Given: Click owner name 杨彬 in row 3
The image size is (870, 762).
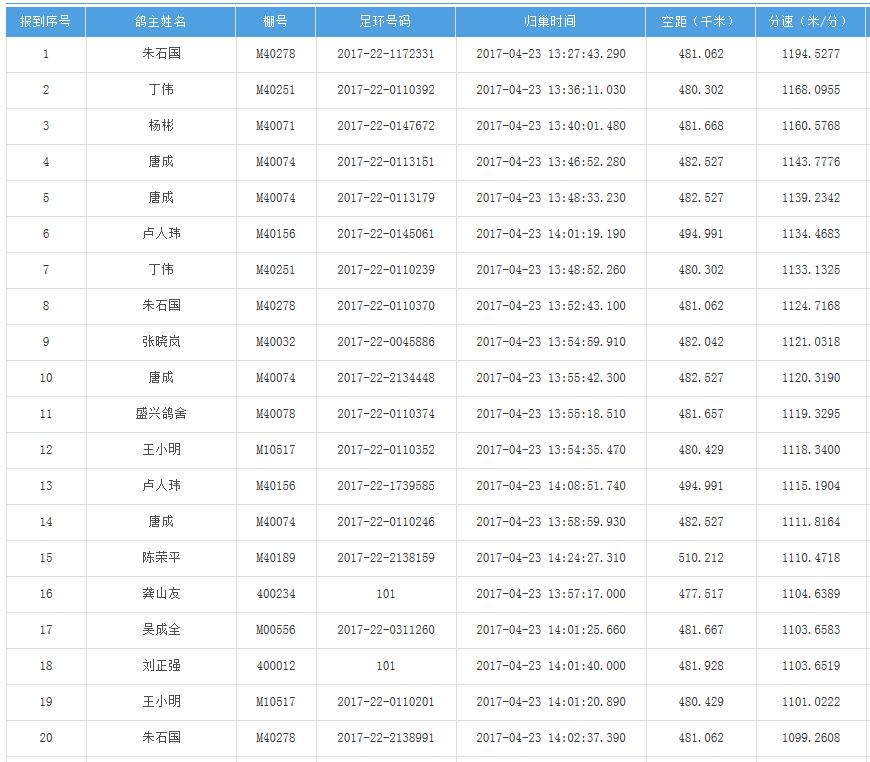Looking at the screenshot, I should (160, 126).
